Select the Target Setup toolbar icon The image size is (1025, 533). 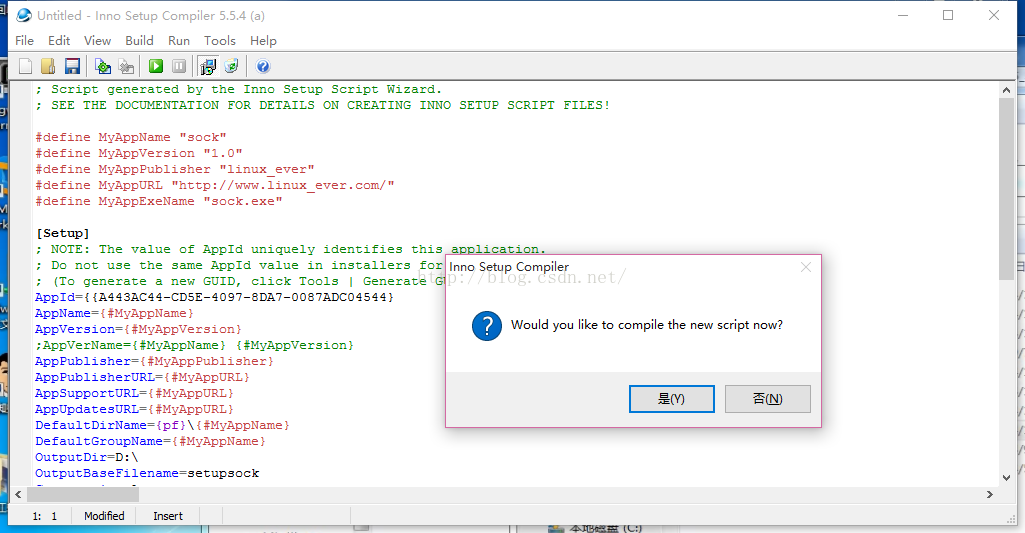pos(208,66)
